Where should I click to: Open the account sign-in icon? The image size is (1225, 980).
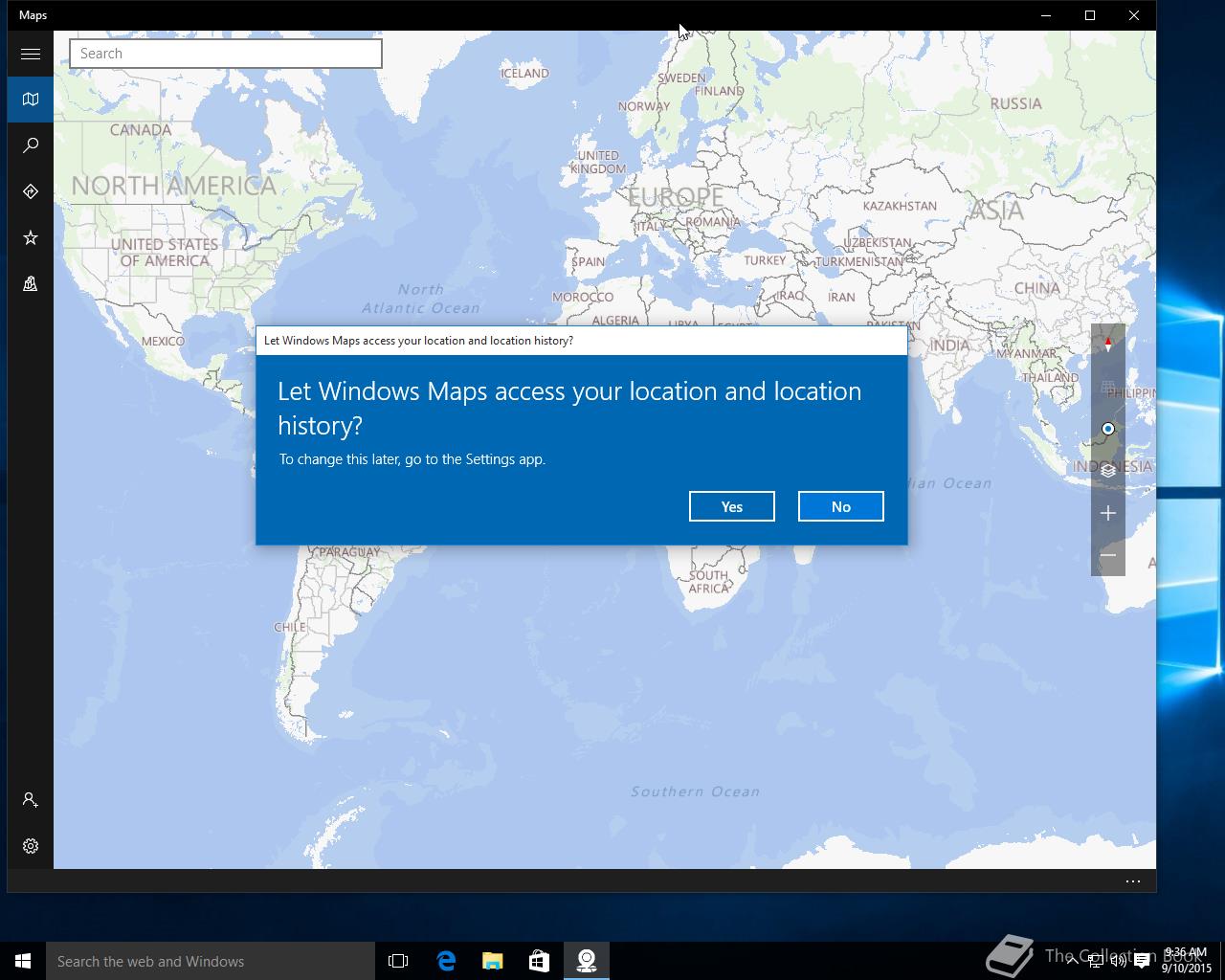[31, 800]
